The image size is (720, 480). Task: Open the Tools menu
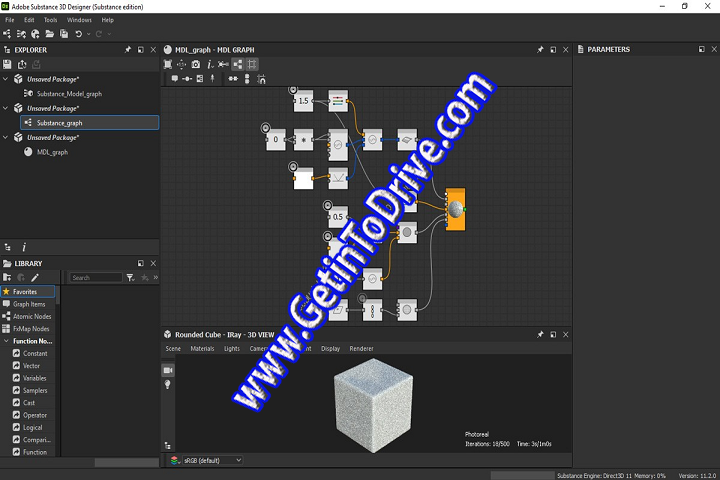click(51, 20)
